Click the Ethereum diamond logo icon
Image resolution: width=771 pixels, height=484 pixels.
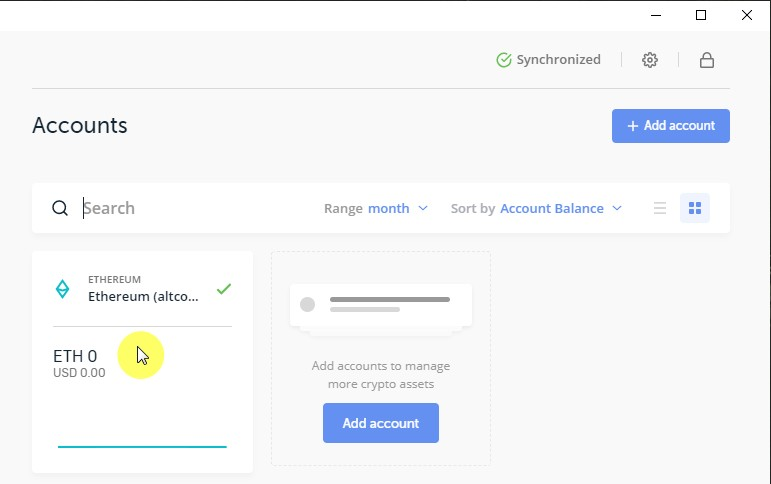click(62, 289)
